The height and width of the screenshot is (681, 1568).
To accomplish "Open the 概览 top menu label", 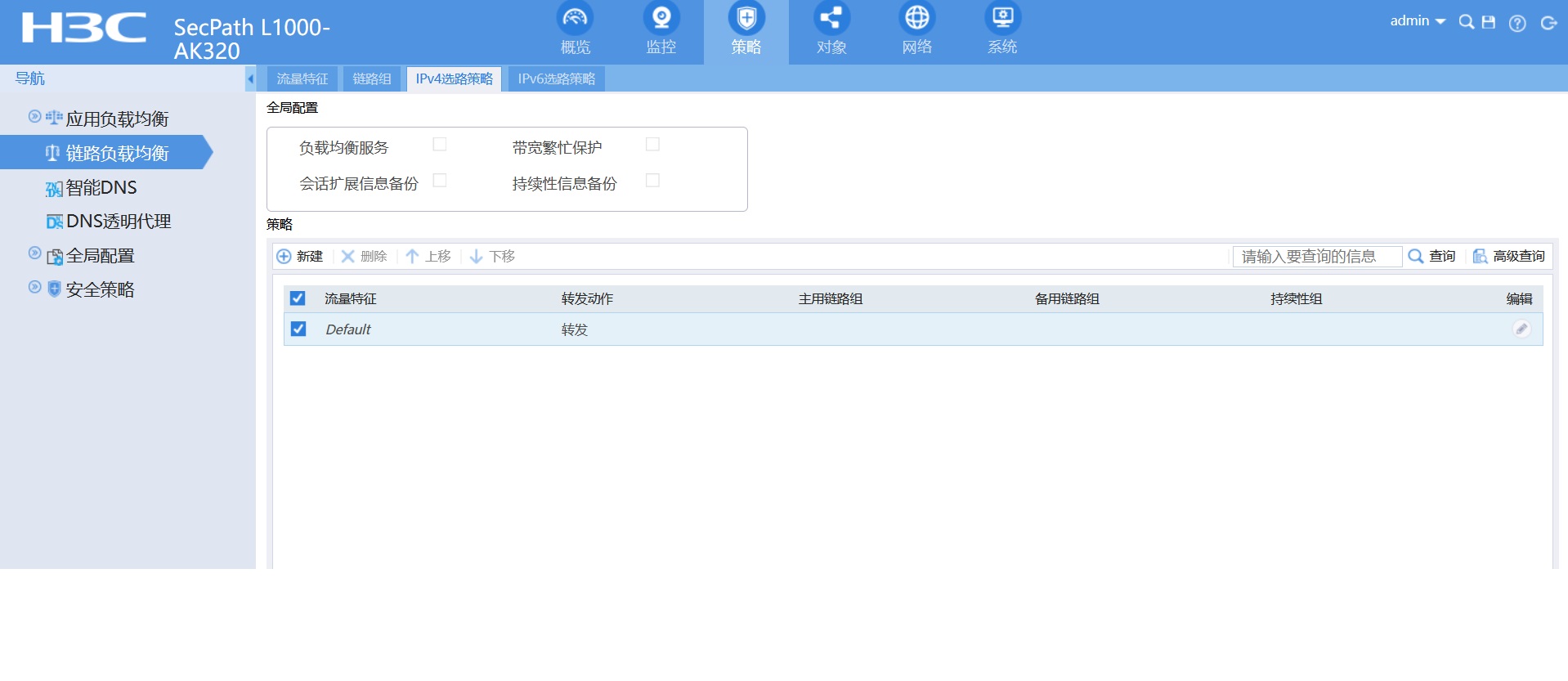I will click(576, 47).
